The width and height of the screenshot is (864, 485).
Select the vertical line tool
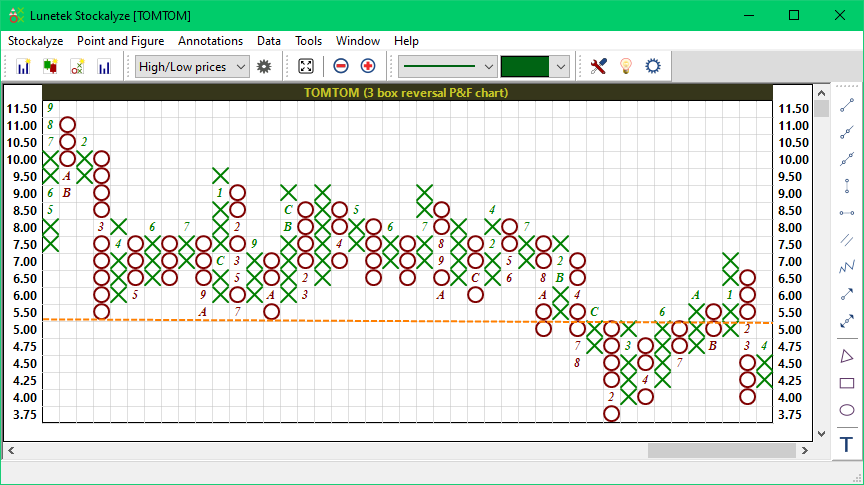click(x=847, y=186)
